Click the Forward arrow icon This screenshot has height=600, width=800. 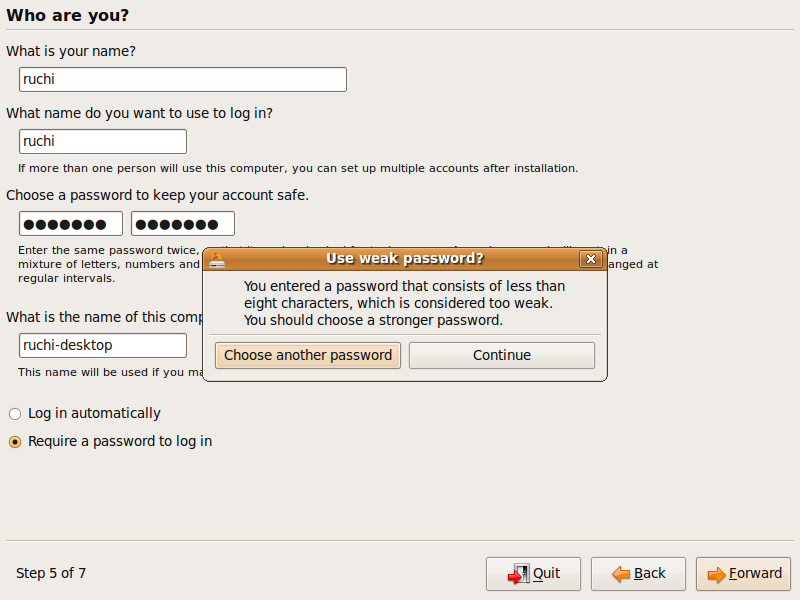tap(715, 574)
